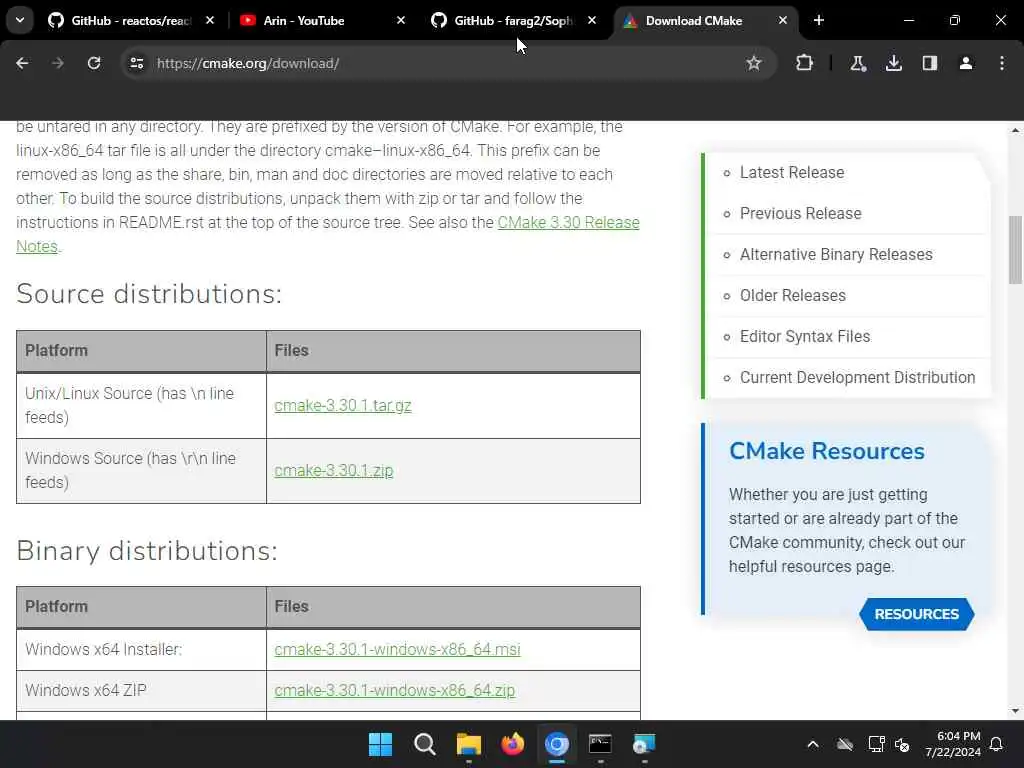Open the notifications bell

(x=997, y=744)
